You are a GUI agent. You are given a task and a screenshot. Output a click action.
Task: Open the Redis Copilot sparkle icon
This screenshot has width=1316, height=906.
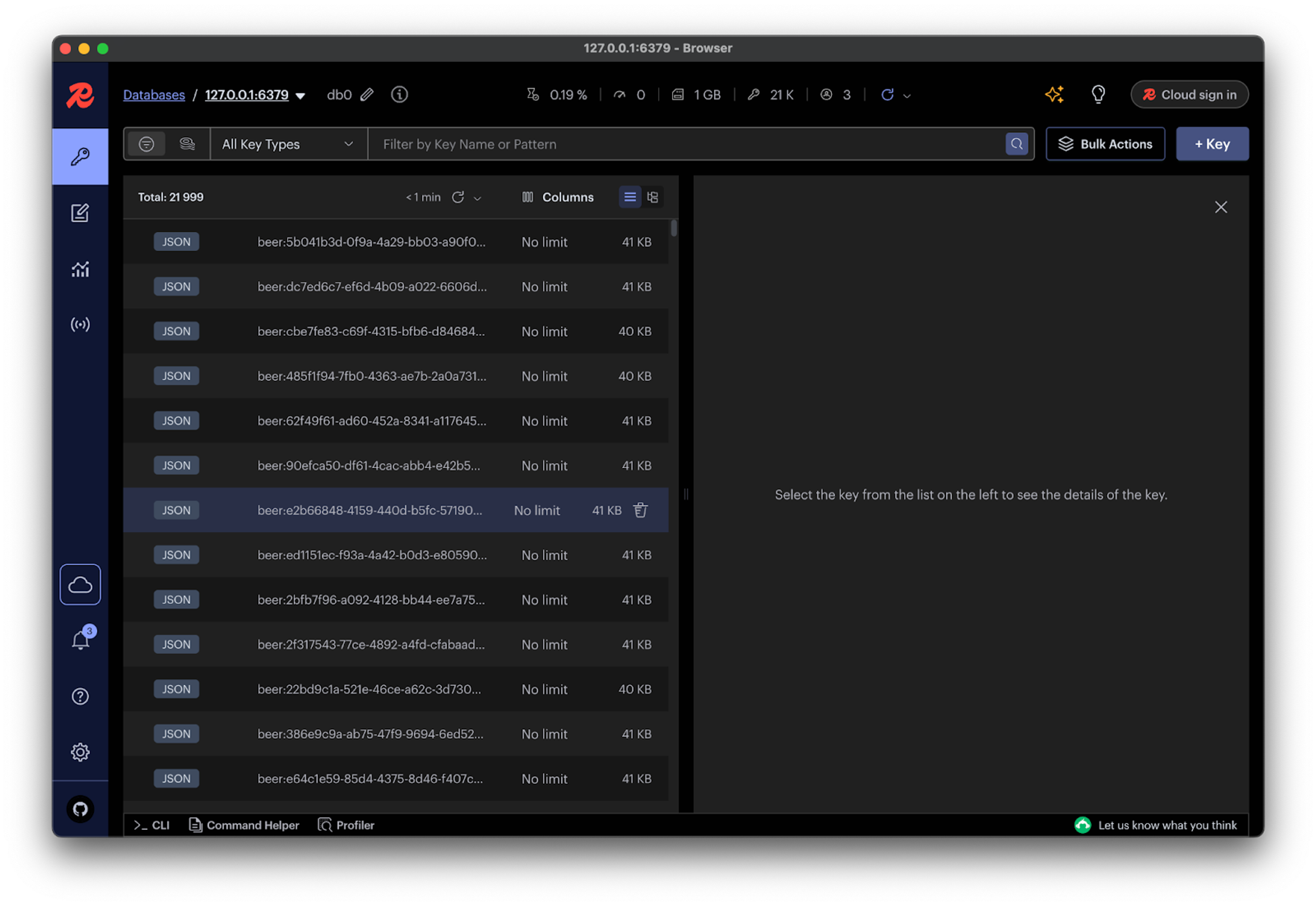click(x=1054, y=94)
